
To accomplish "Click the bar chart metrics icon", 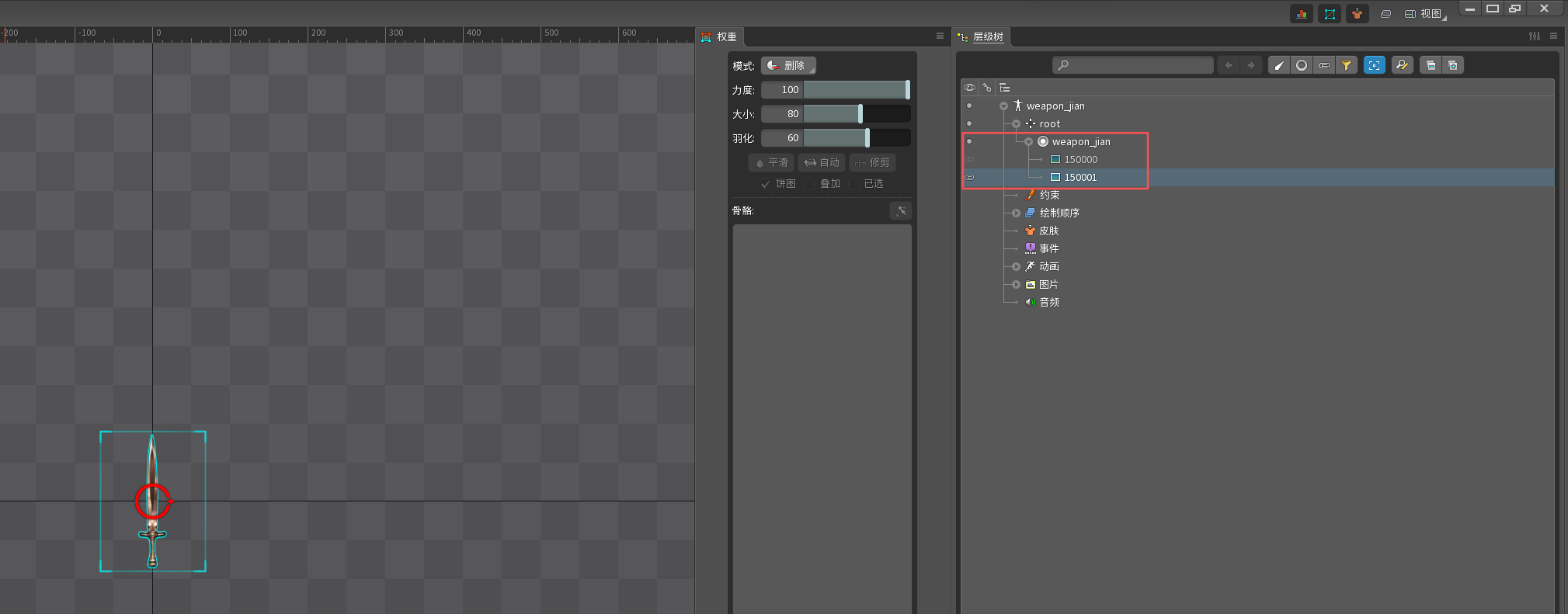I will pyautogui.click(x=1302, y=14).
